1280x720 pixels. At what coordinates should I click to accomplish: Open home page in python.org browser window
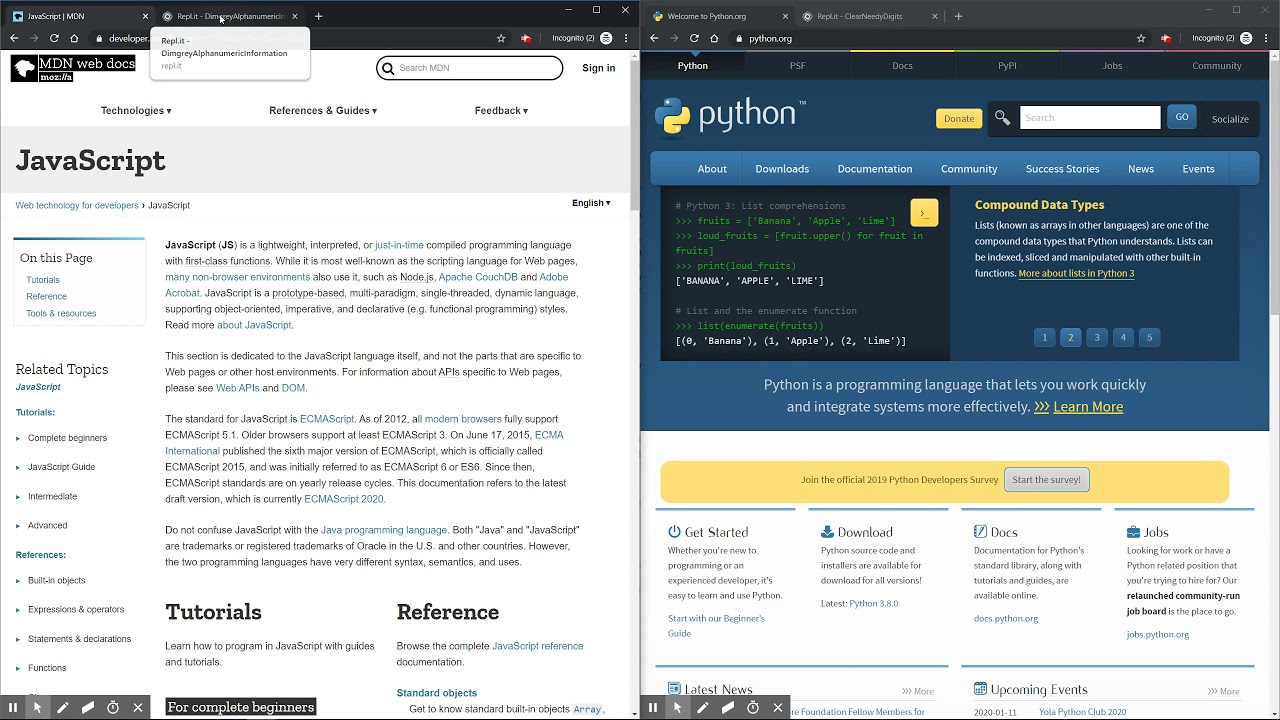point(714,38)
